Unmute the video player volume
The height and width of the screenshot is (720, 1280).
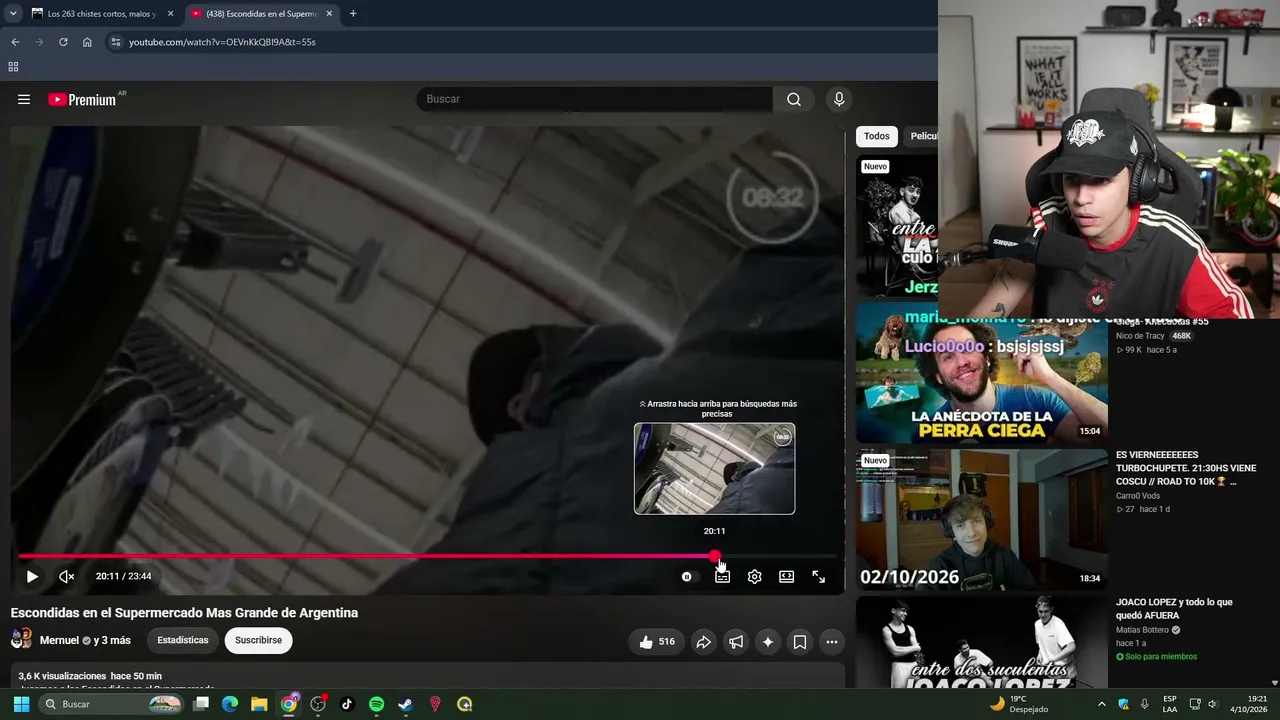67,576
